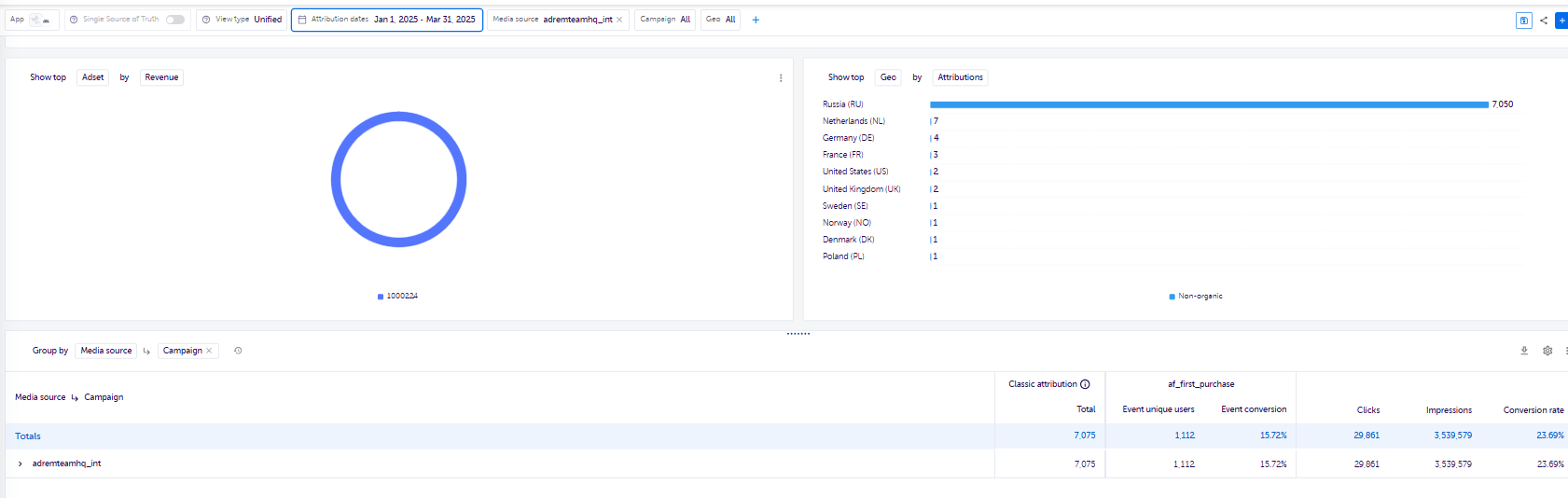The image size is (1568, 498).
Task: Sort by Event conversion column header
Action: (1254, 409)
